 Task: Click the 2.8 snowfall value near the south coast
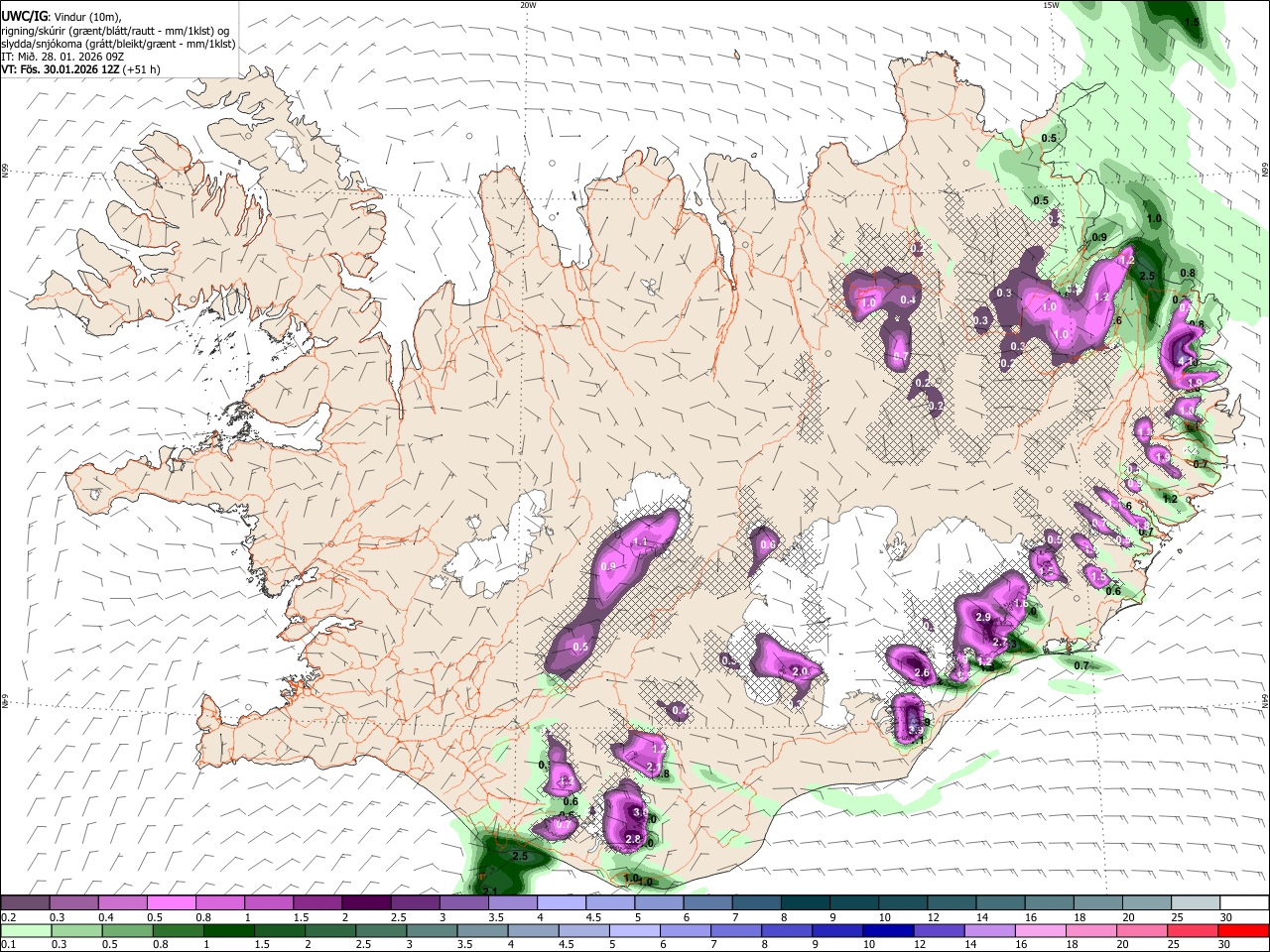click(633, 839)
